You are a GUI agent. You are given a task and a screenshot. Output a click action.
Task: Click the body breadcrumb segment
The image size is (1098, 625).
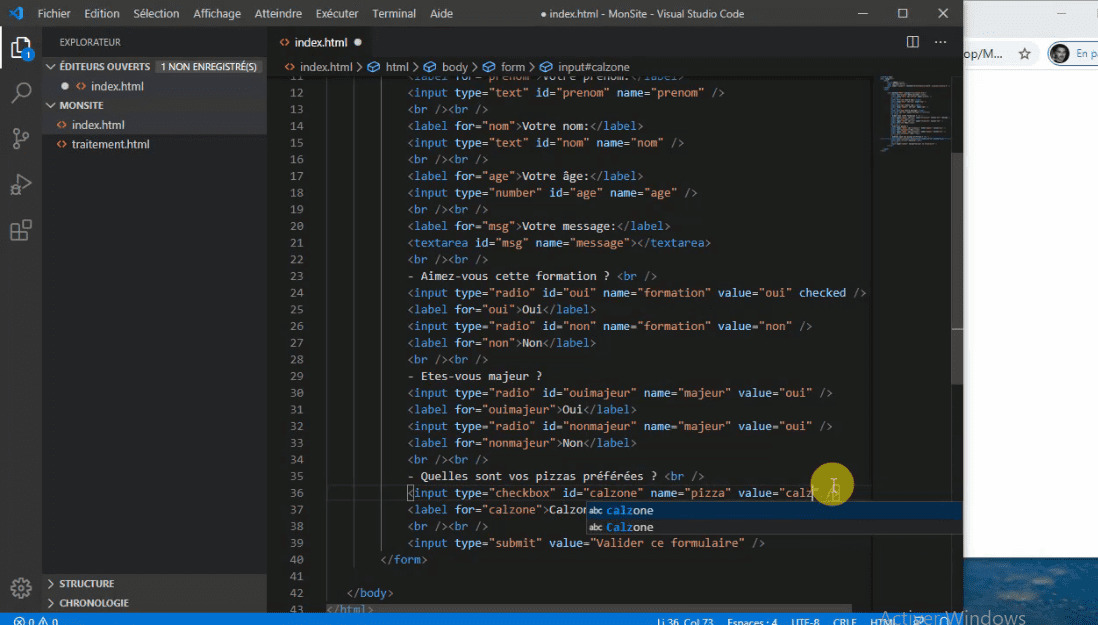[x=454, y=67]
